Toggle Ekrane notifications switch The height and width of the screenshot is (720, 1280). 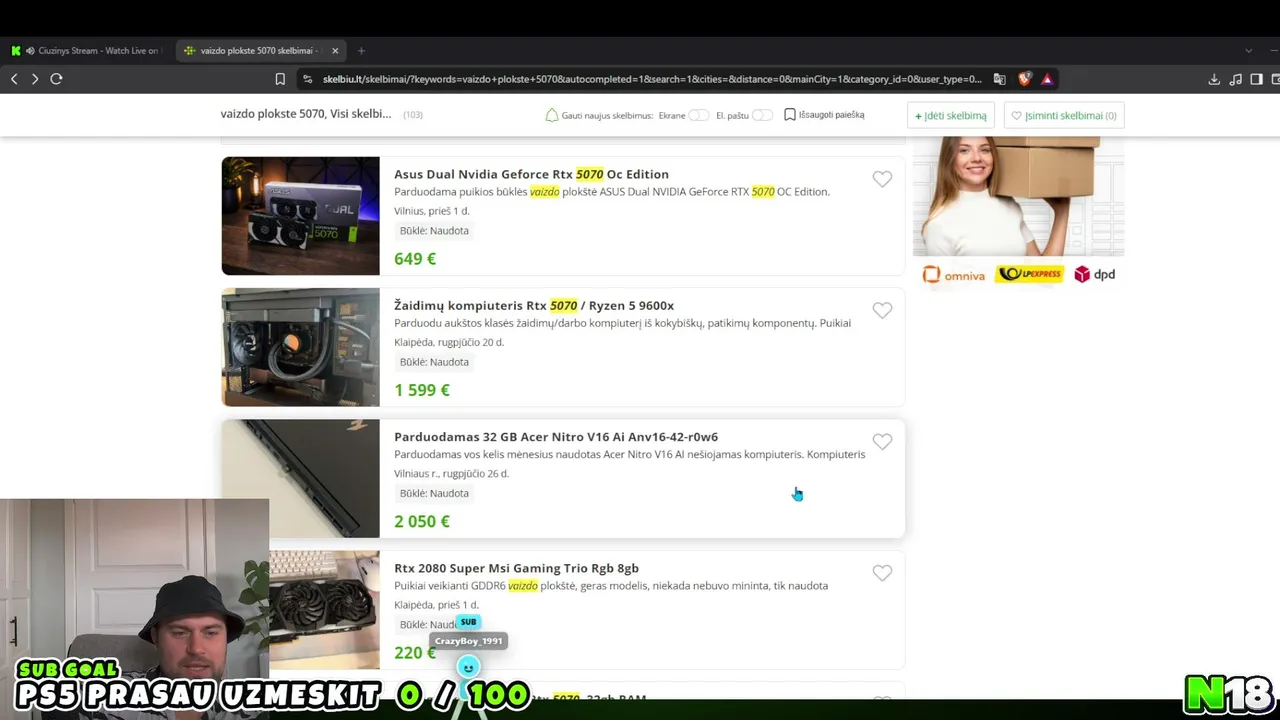698,115
